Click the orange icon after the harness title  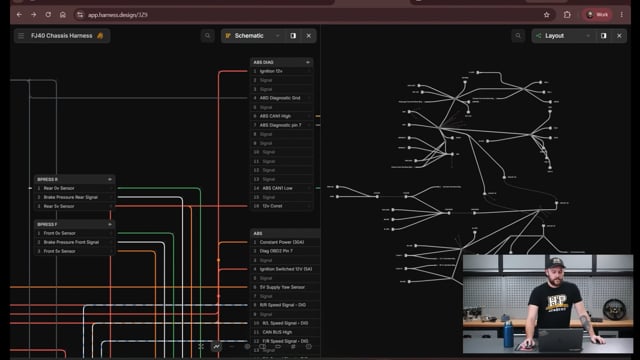[x=100, y=36]
